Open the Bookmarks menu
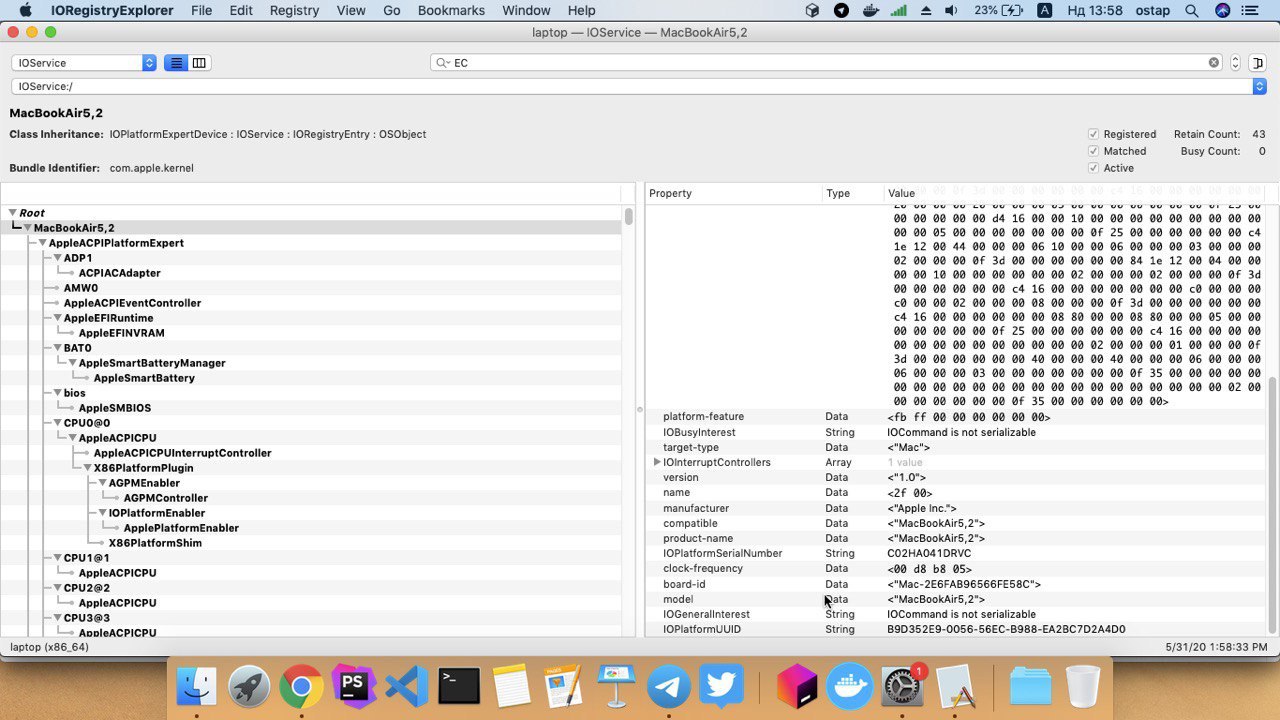The height and width of the screenshot is (720, 1280). tap(452, 10)
